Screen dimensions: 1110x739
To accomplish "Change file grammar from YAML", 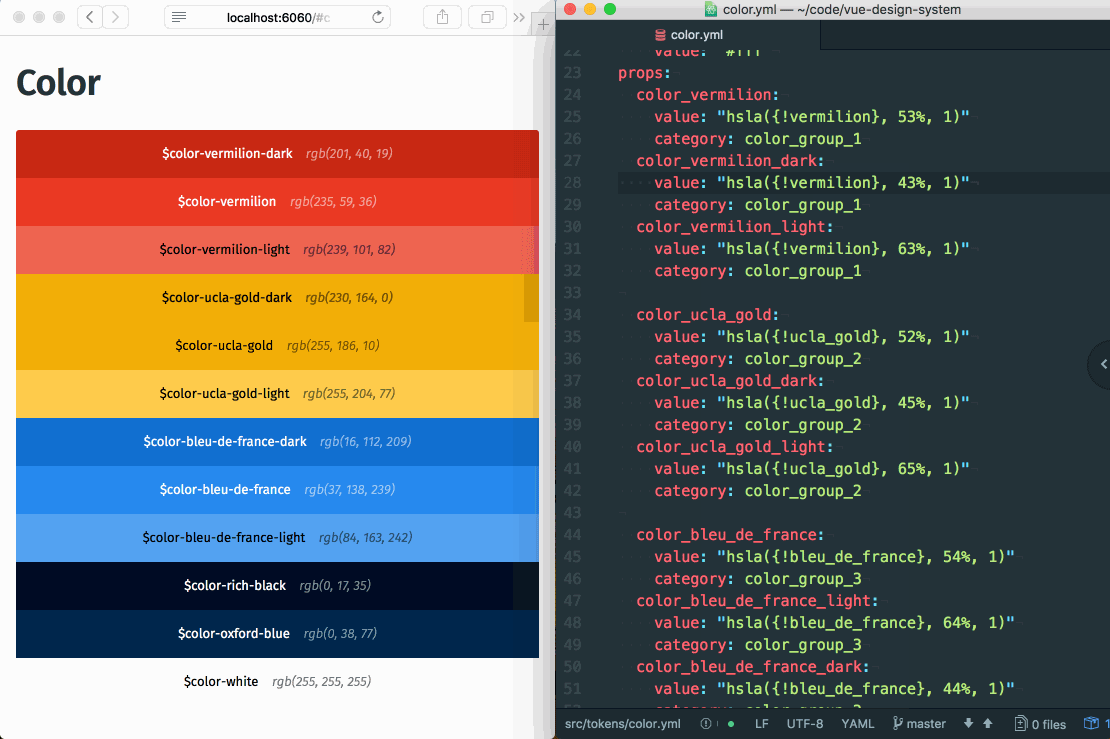I will point(857,723).
